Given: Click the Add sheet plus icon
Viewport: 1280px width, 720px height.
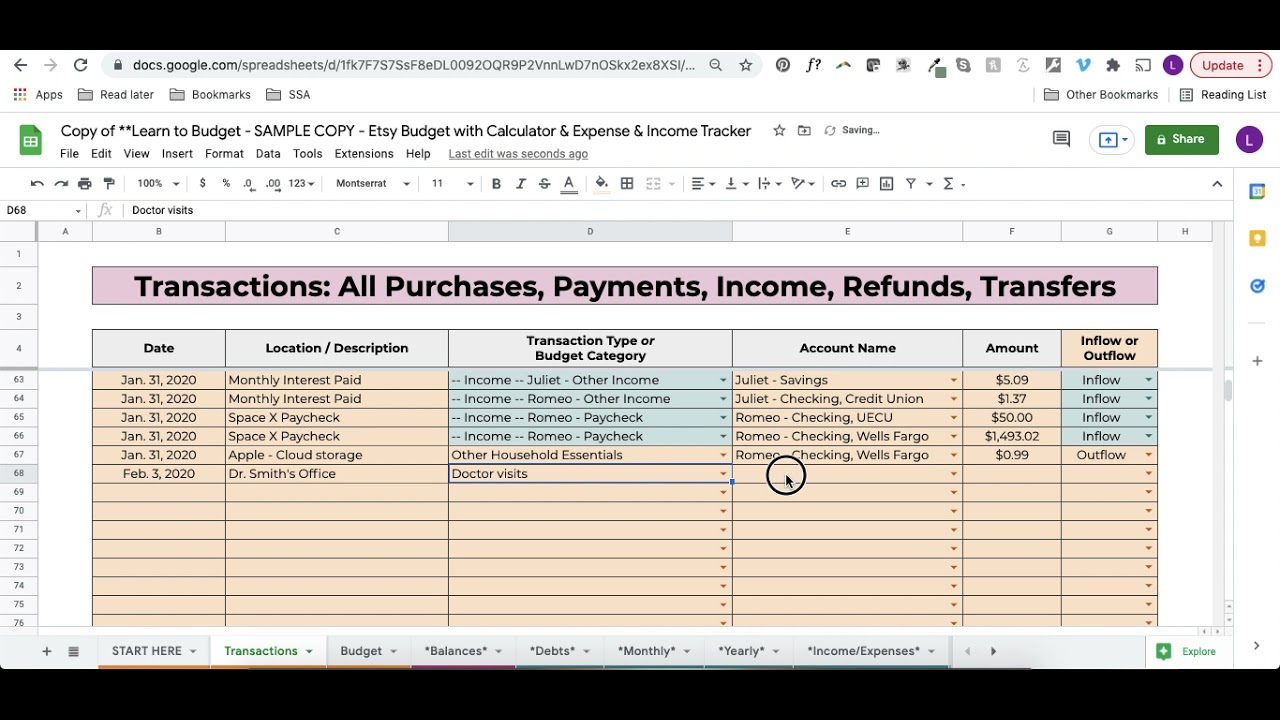Looking at the screenshot, I should point(46,651).
